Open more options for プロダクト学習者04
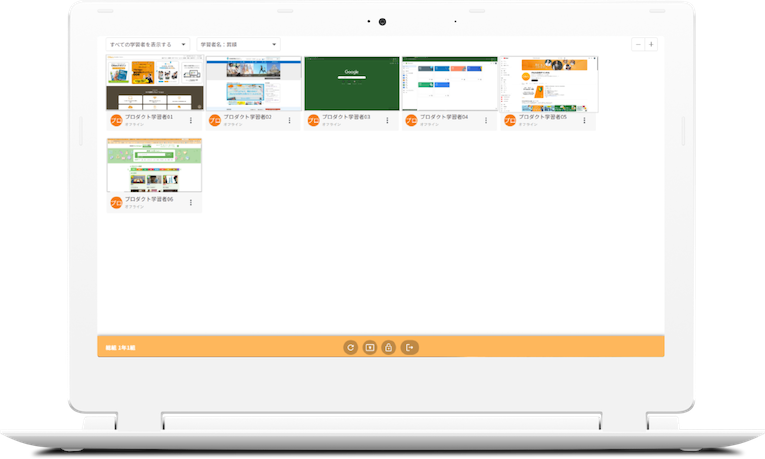The height and width of the screenshot is (459, 765). point(486,120)
